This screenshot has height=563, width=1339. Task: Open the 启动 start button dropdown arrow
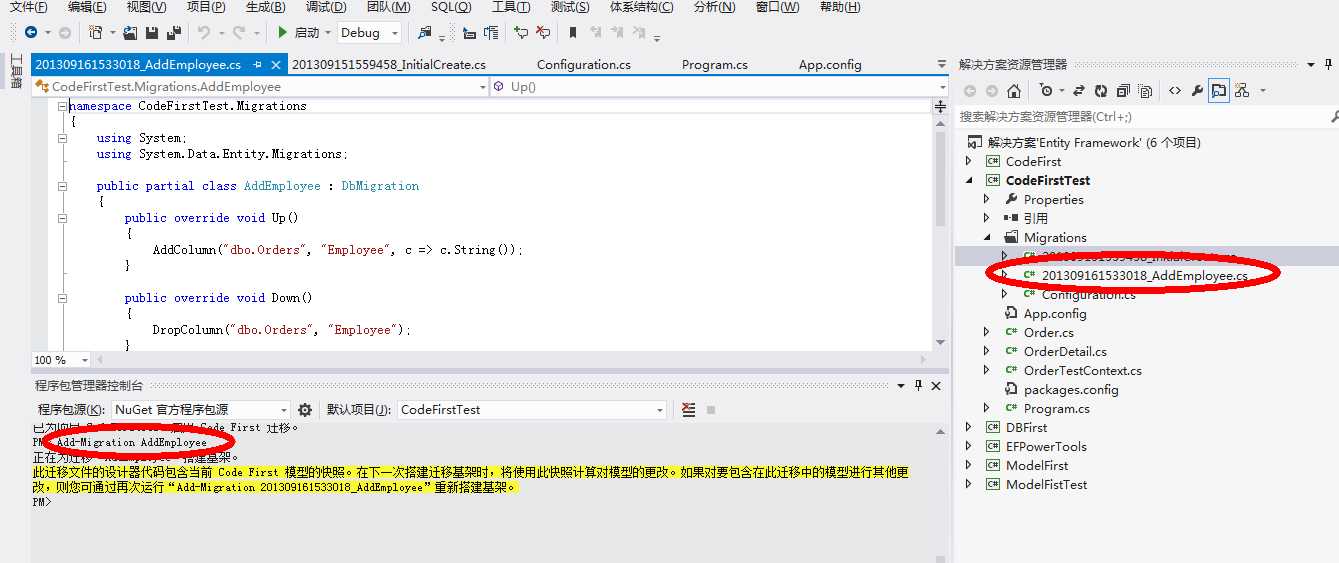tap(328, 33)
